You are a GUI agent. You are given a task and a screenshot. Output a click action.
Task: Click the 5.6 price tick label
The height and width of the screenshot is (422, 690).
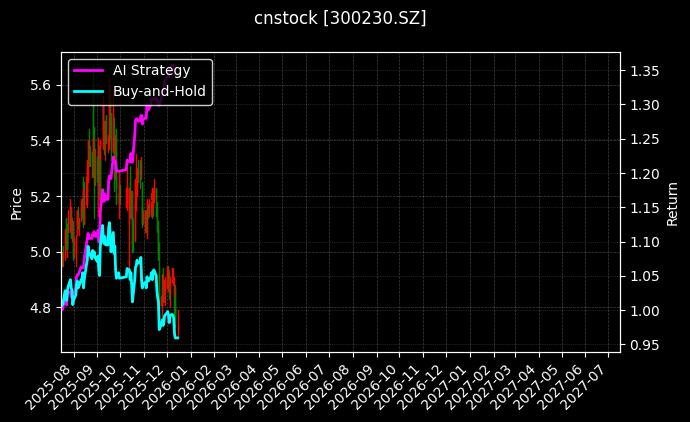(42, 86)
